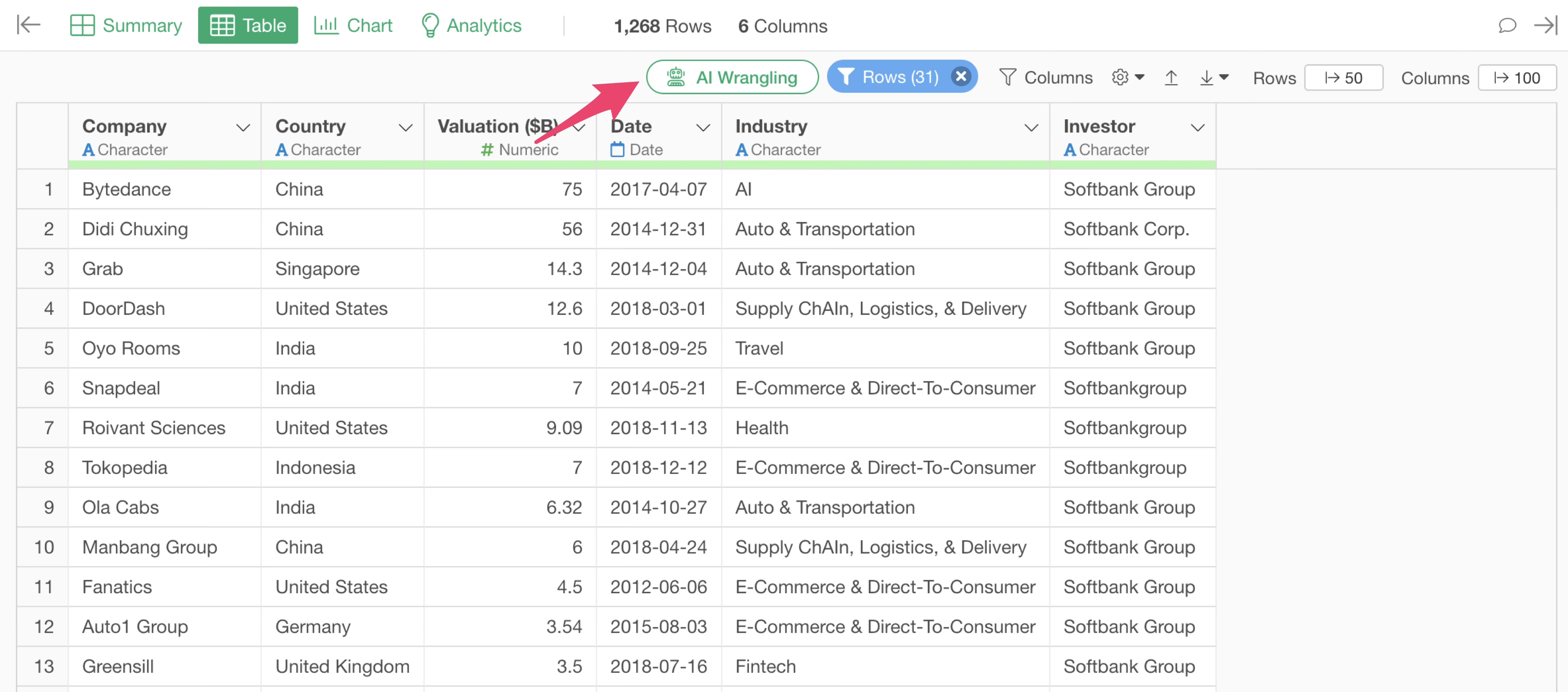Select row number 1

point(42,190)
